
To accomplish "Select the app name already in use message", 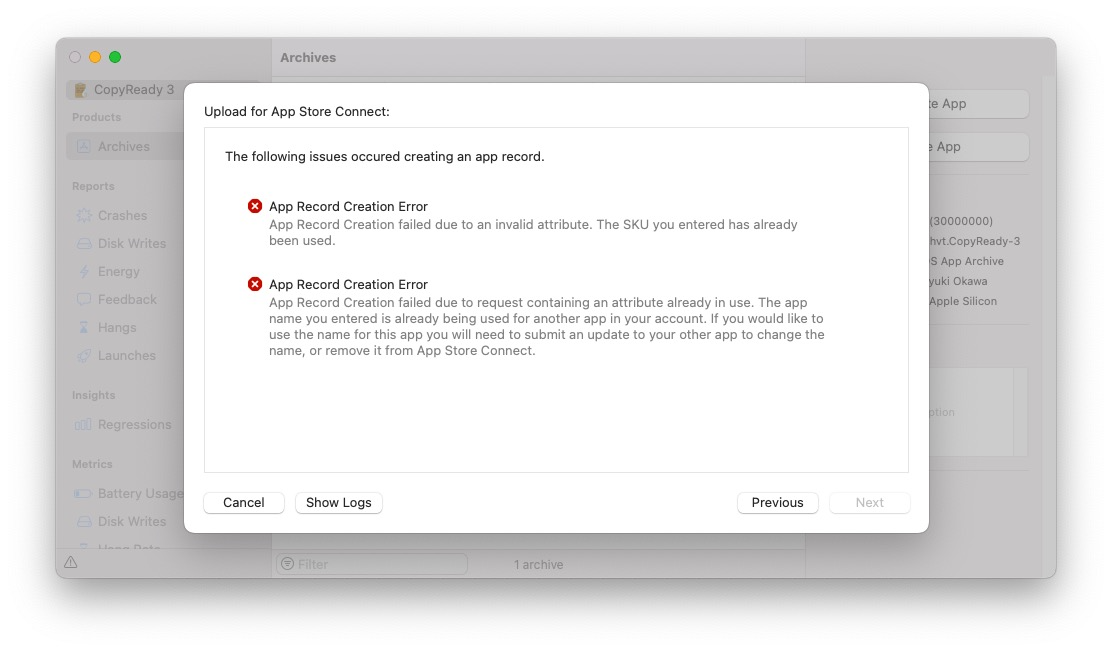I will (547, 326).
